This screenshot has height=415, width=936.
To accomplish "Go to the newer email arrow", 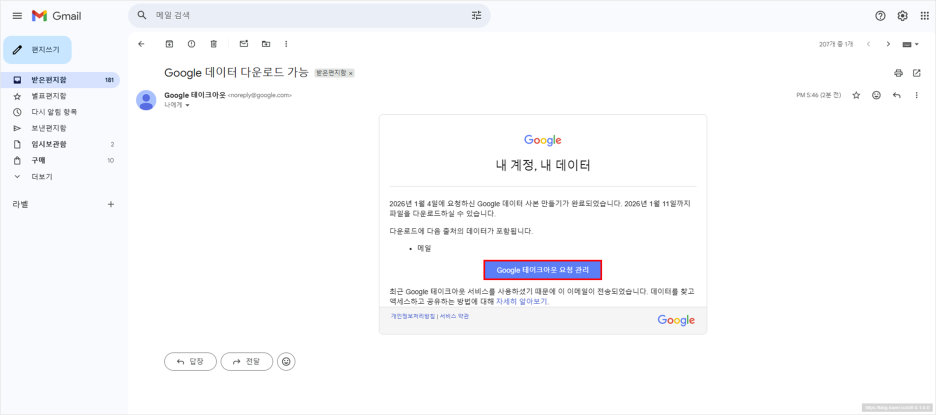I will [x=869, y=44].
